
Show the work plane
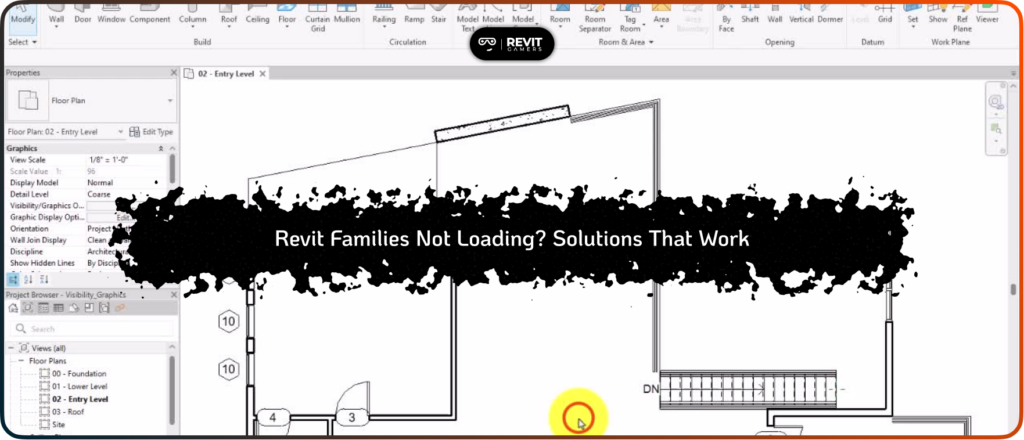coord(938,14)
